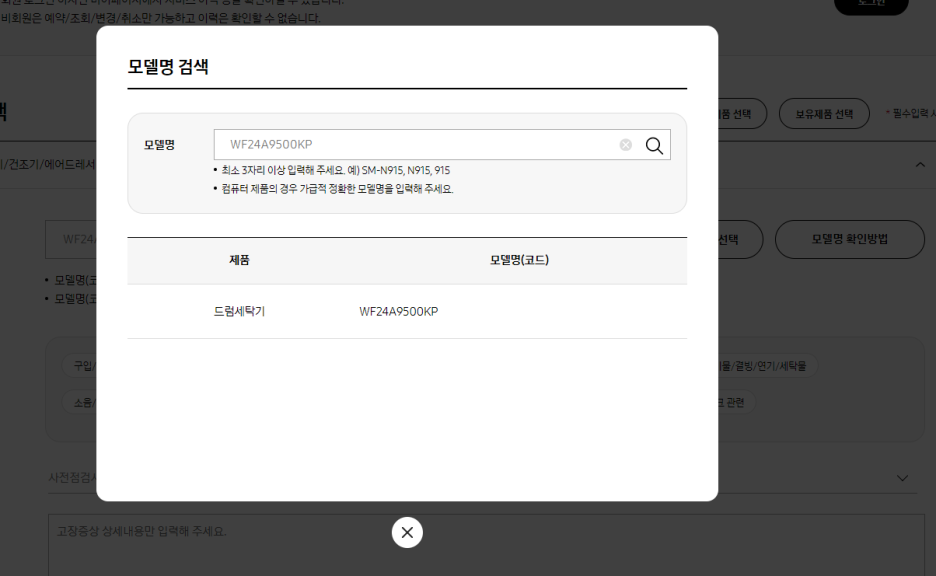Click the background model input showing WF24

71,239
